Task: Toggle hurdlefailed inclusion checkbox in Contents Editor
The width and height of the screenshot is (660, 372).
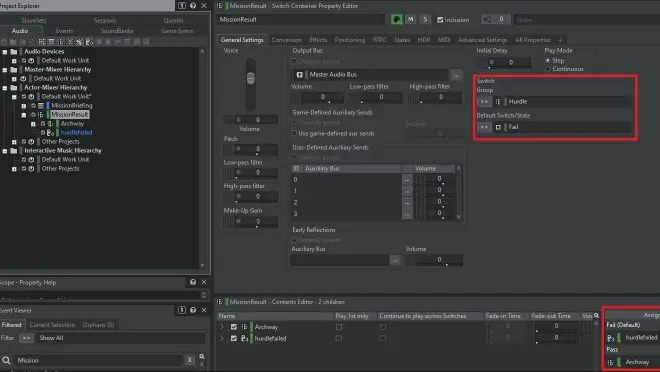Action: (234, 338)
